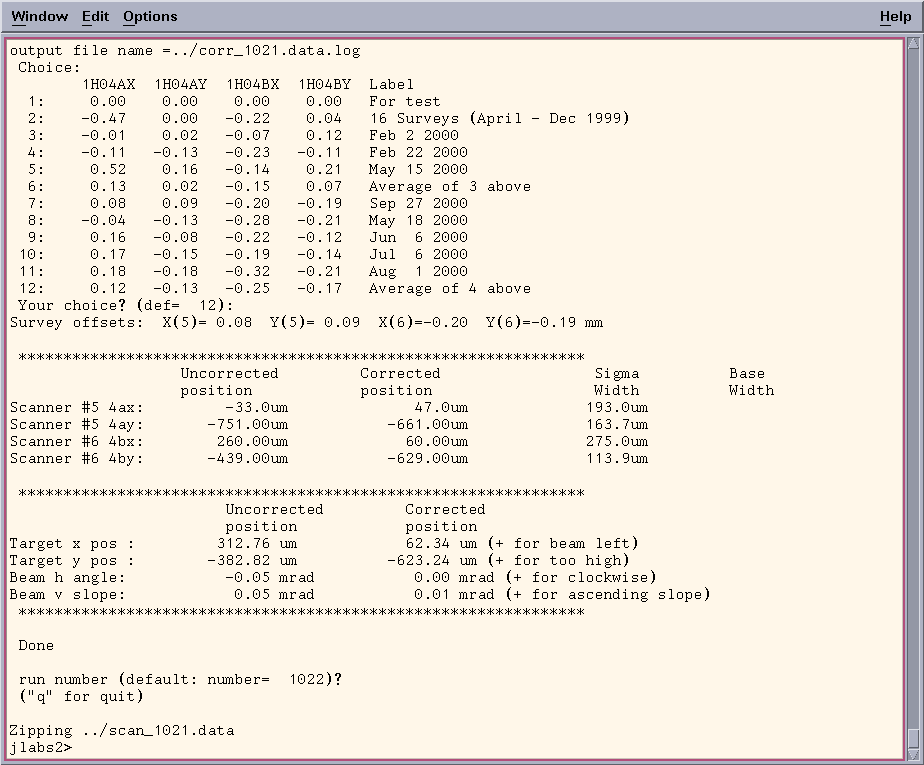Click 'Average of 4 above' label

[x=450, y=289]
